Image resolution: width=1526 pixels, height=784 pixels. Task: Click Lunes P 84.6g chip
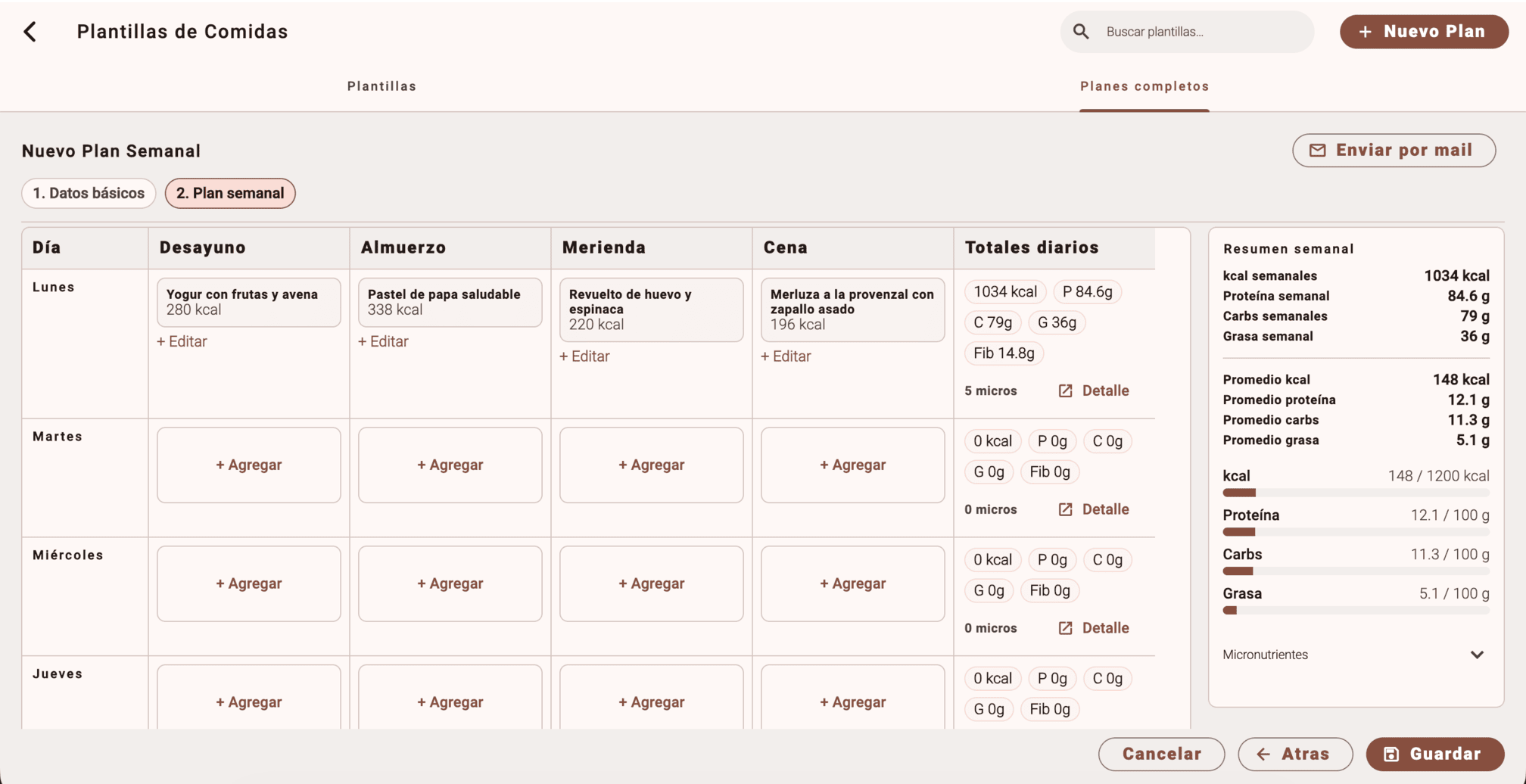1087,292
